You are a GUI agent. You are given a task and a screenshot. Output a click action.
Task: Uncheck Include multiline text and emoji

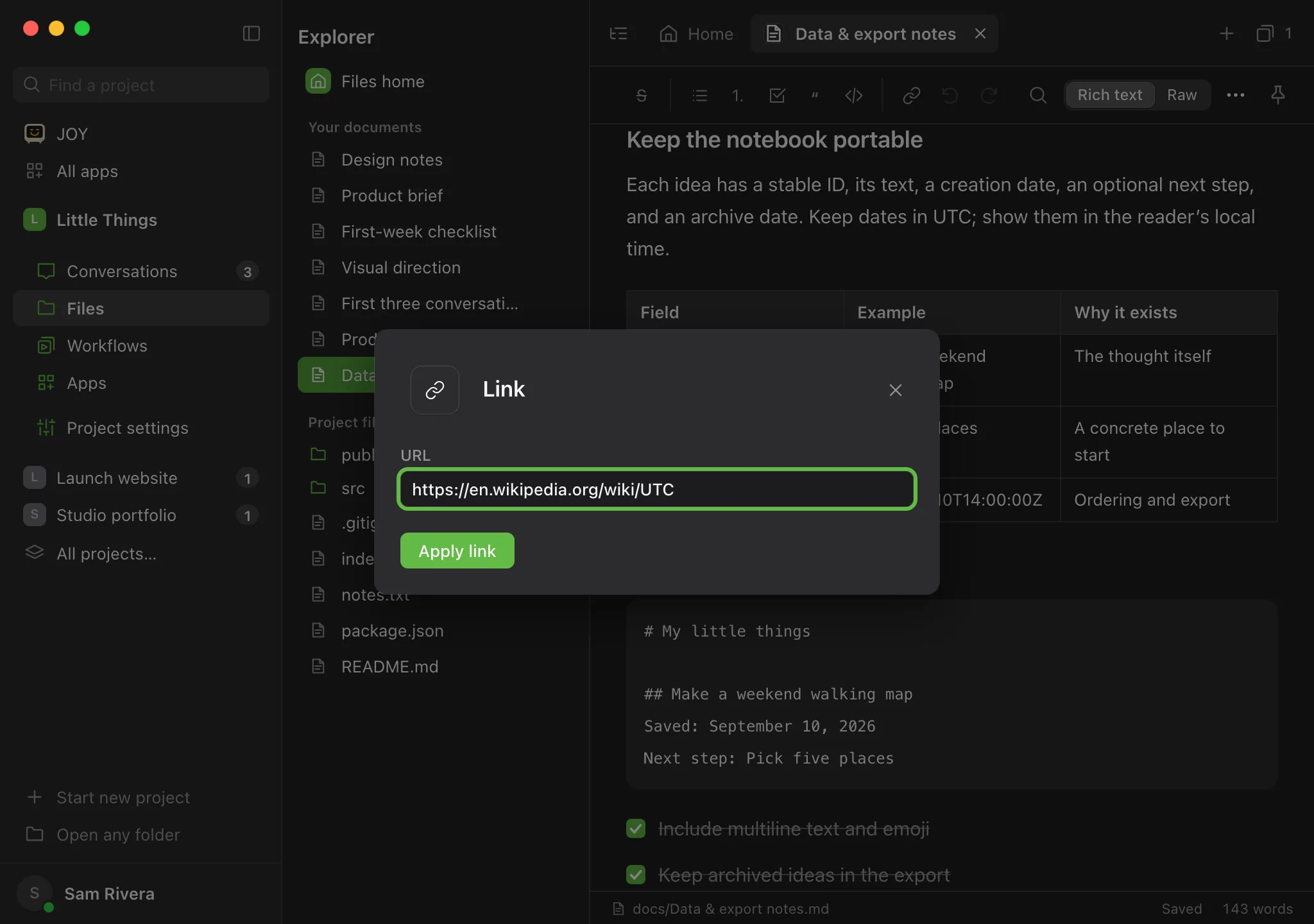[x=636, y=828]
